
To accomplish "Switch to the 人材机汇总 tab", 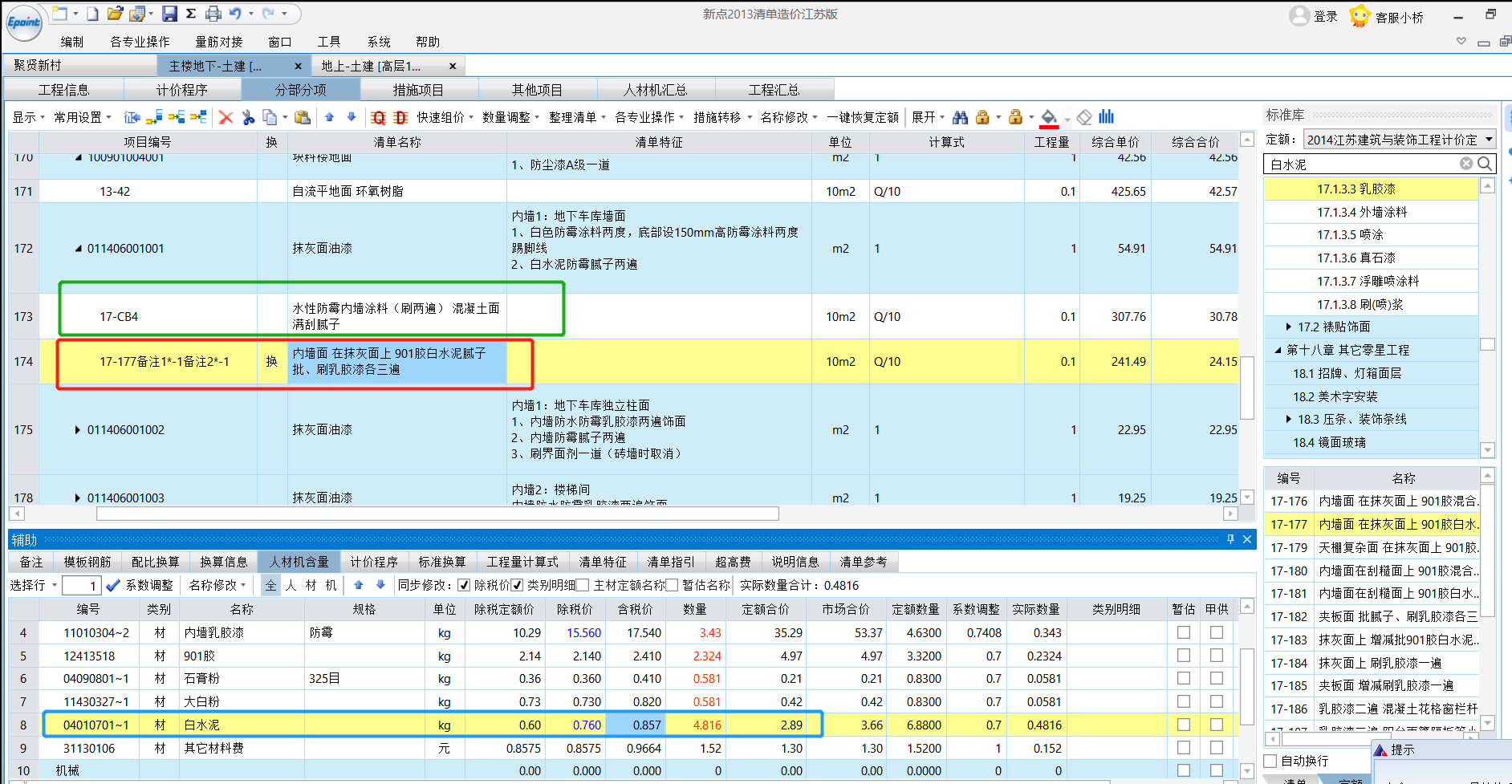I will 656,90.
